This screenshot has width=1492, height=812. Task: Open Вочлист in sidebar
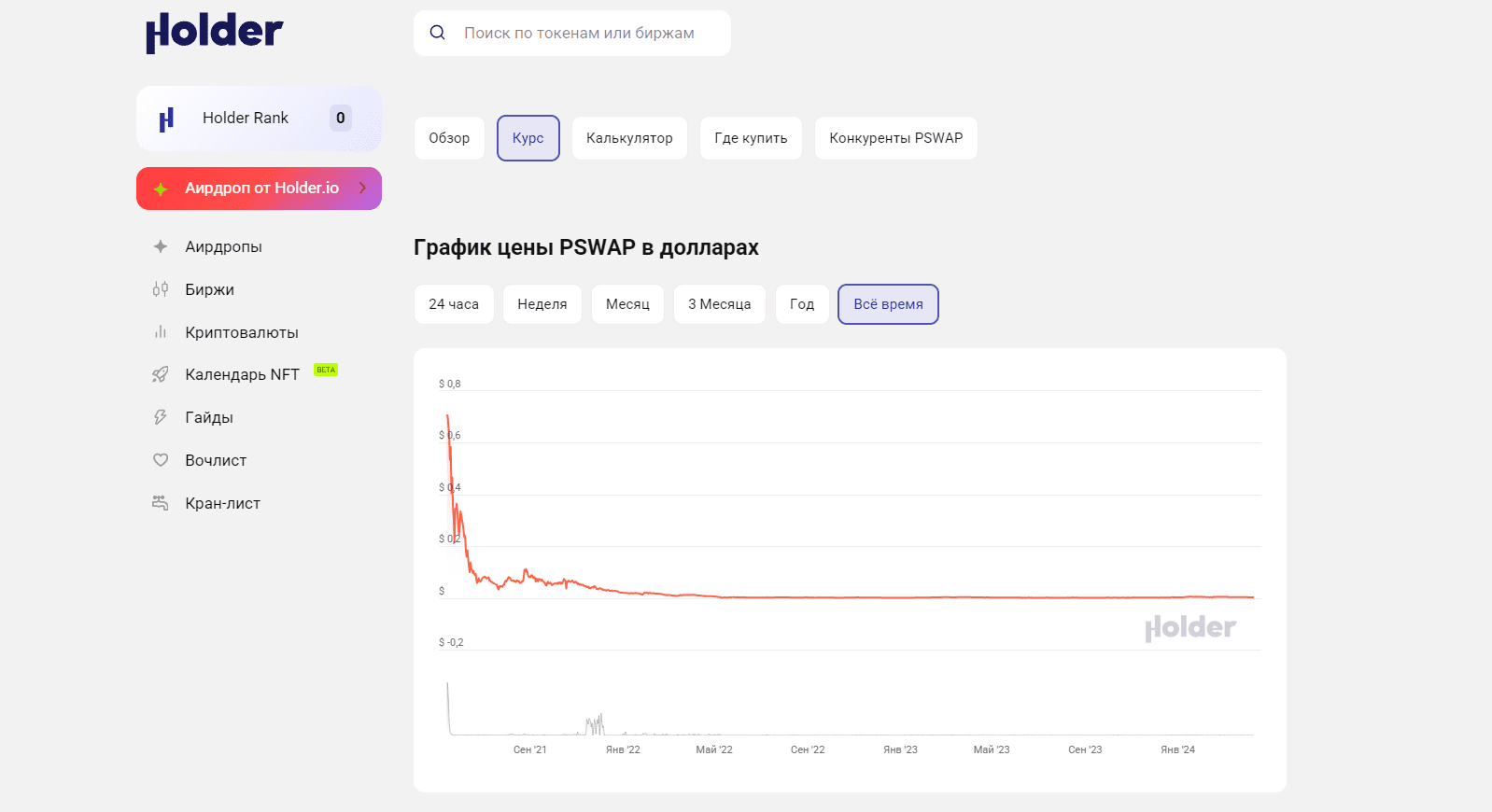[x=216, y=460]
